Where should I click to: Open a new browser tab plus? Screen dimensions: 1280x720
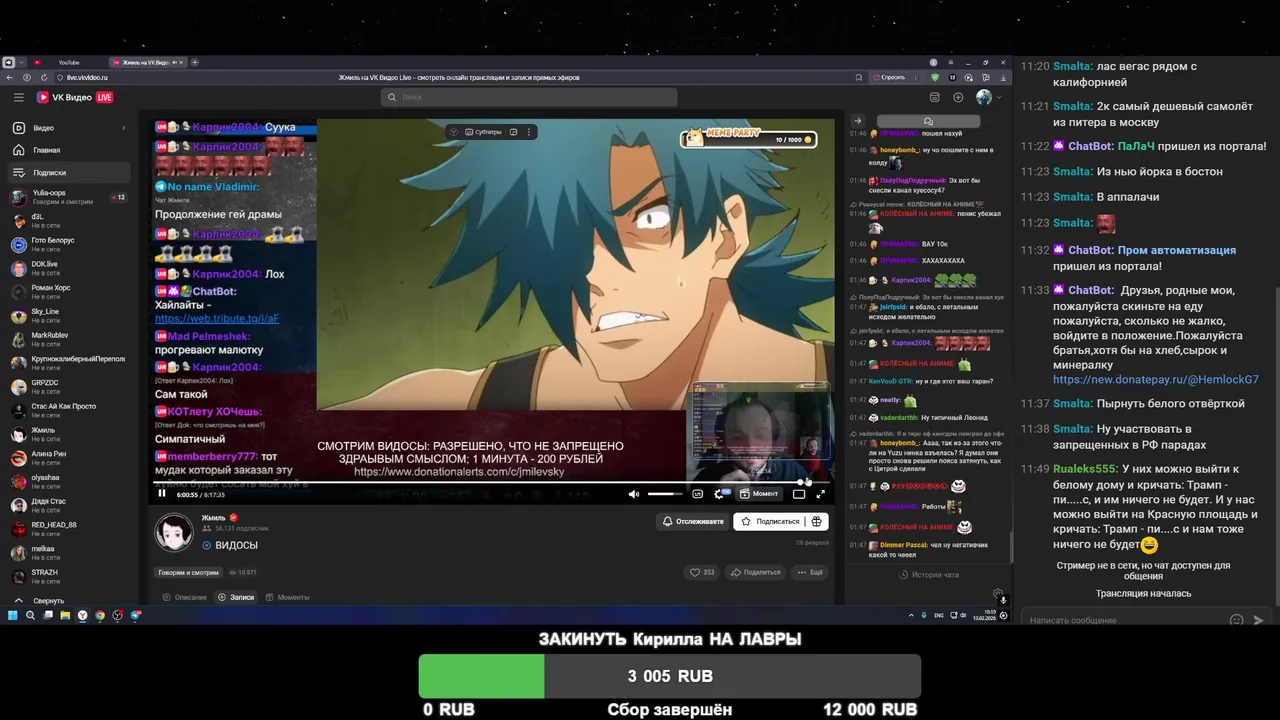195,62
